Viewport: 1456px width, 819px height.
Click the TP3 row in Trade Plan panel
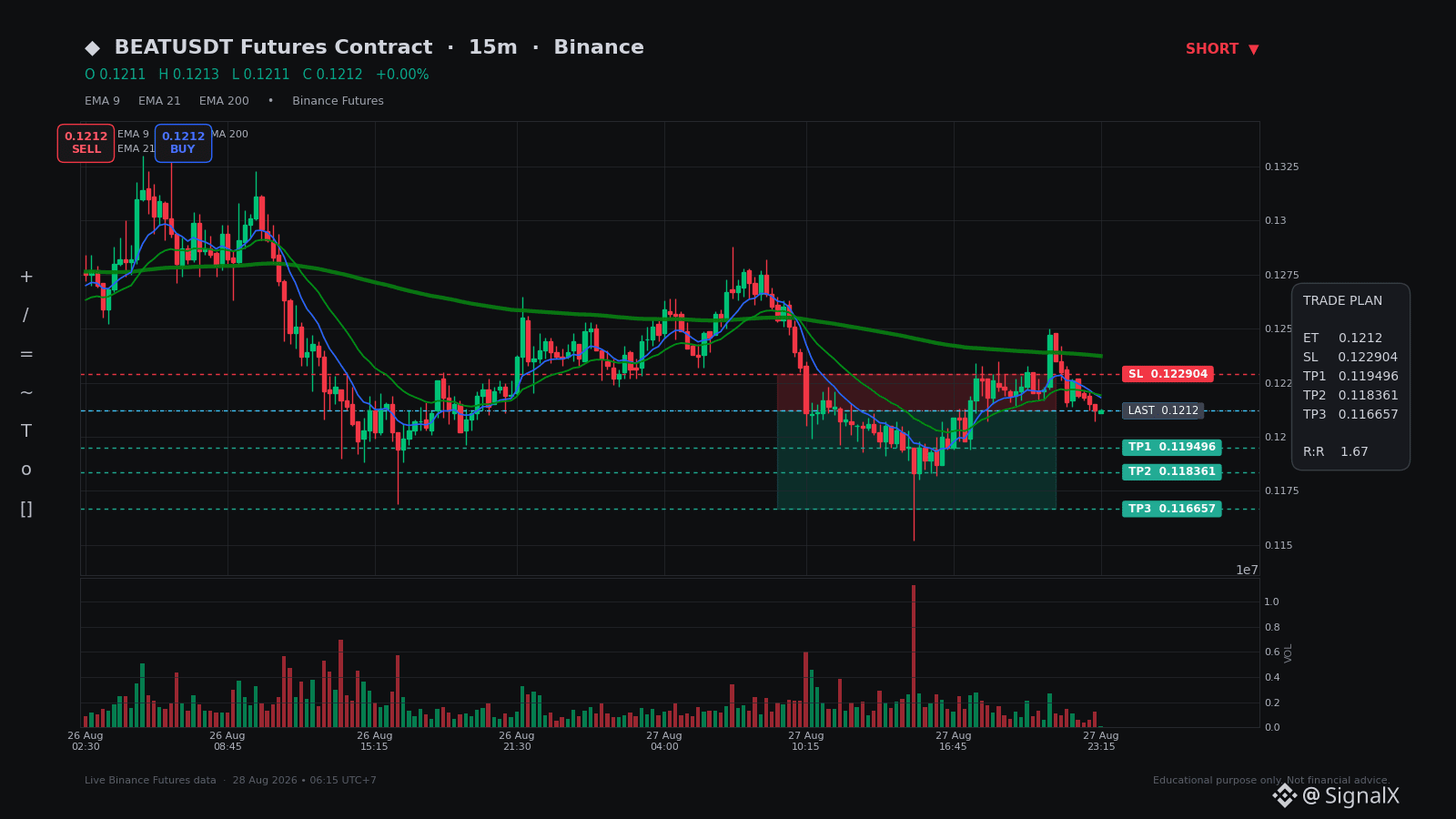1350,414
